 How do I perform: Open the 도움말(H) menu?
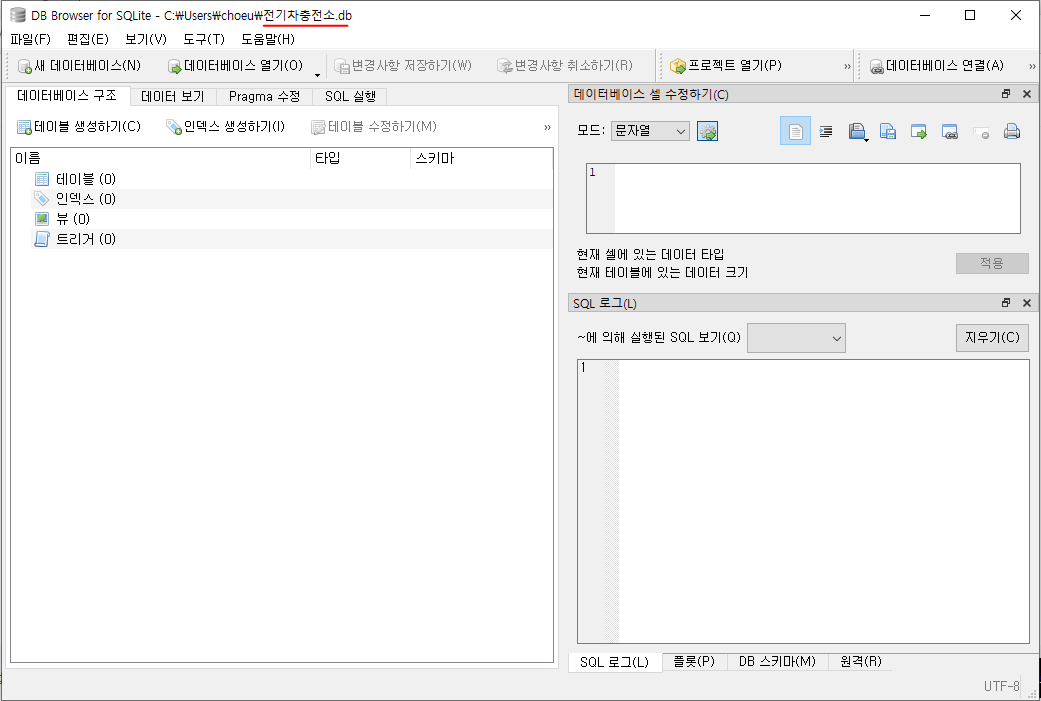[x=268, y=39]
